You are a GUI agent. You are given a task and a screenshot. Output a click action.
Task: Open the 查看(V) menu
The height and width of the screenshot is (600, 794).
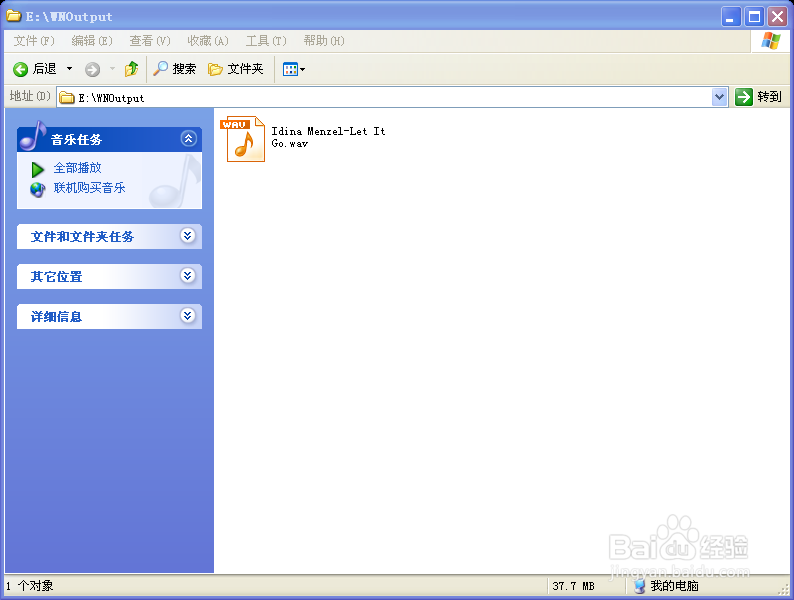click(150, 41)
